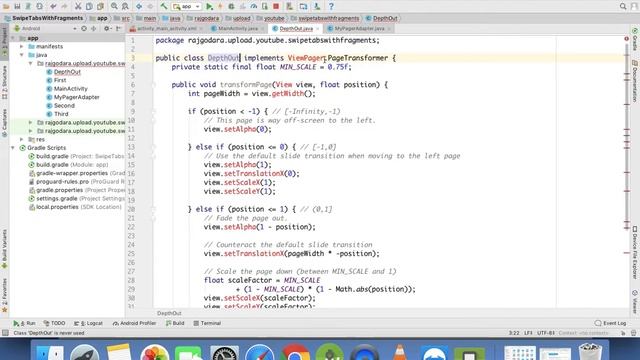Open proguard-rules.pro file
Screen dimensions: 640x360
77,182
